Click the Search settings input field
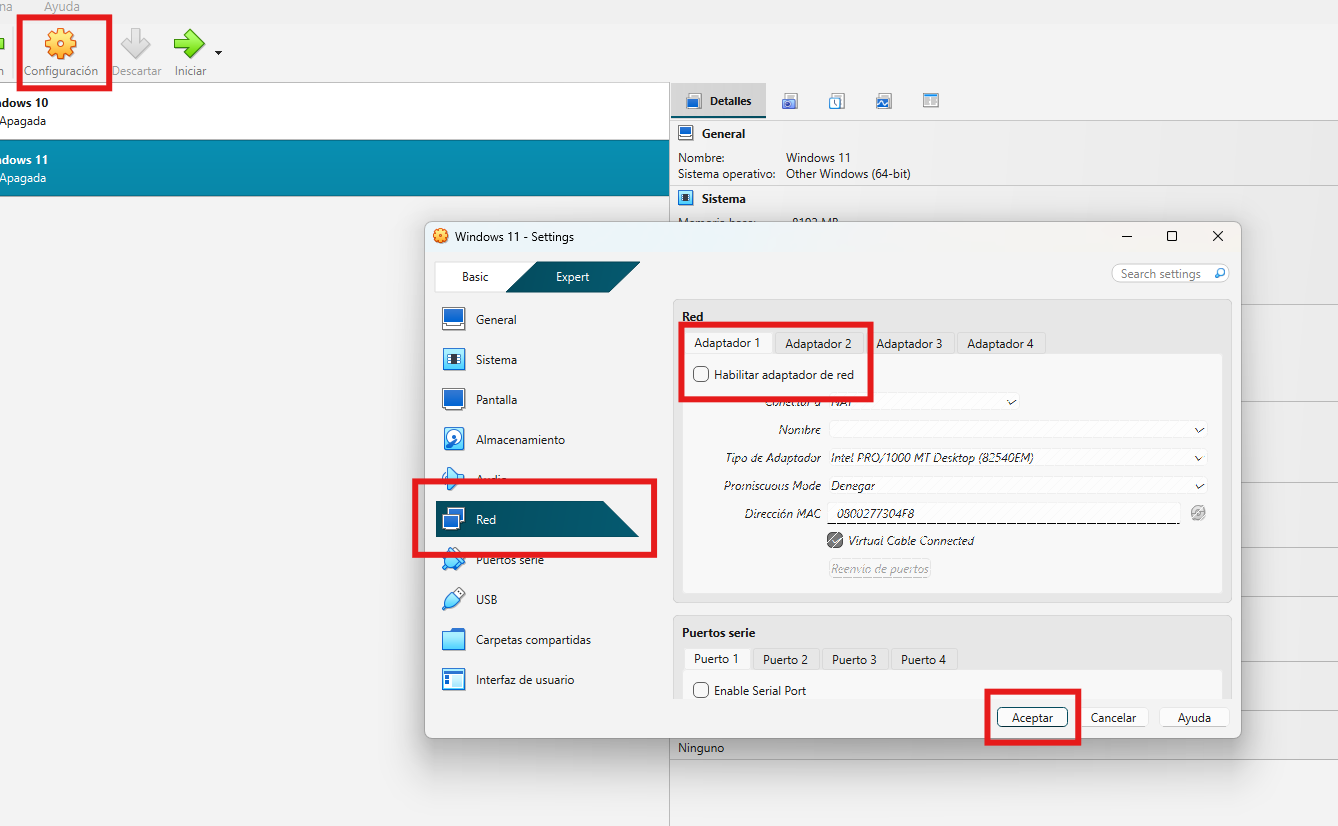Screen dimensions: 1338x826 click(x=1164, y=274)
